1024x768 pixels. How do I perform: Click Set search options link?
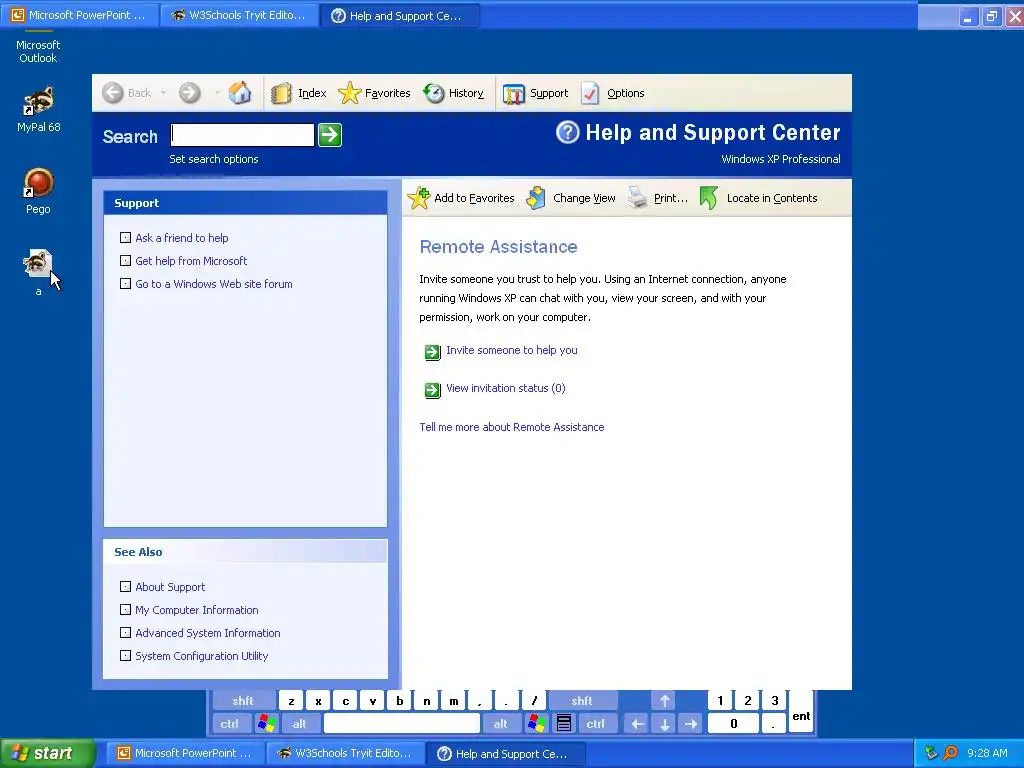[x=214, y=159]
